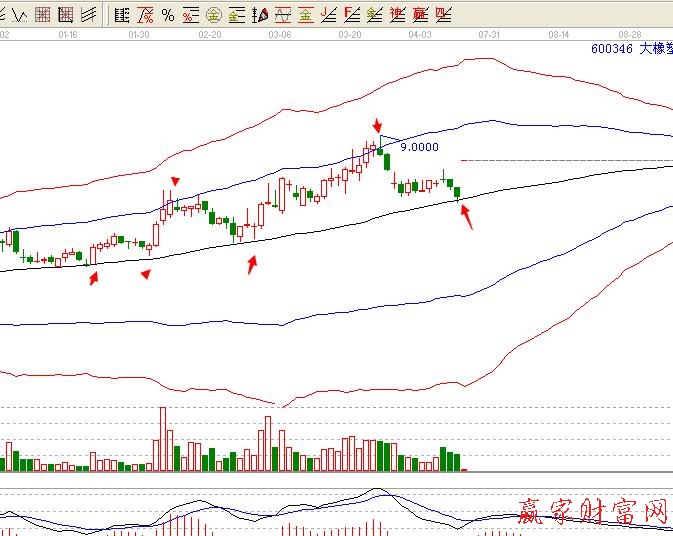This screenshot has width=673, height=536.
Task: Click the 600346 stock code text
Action: point(612,49)
